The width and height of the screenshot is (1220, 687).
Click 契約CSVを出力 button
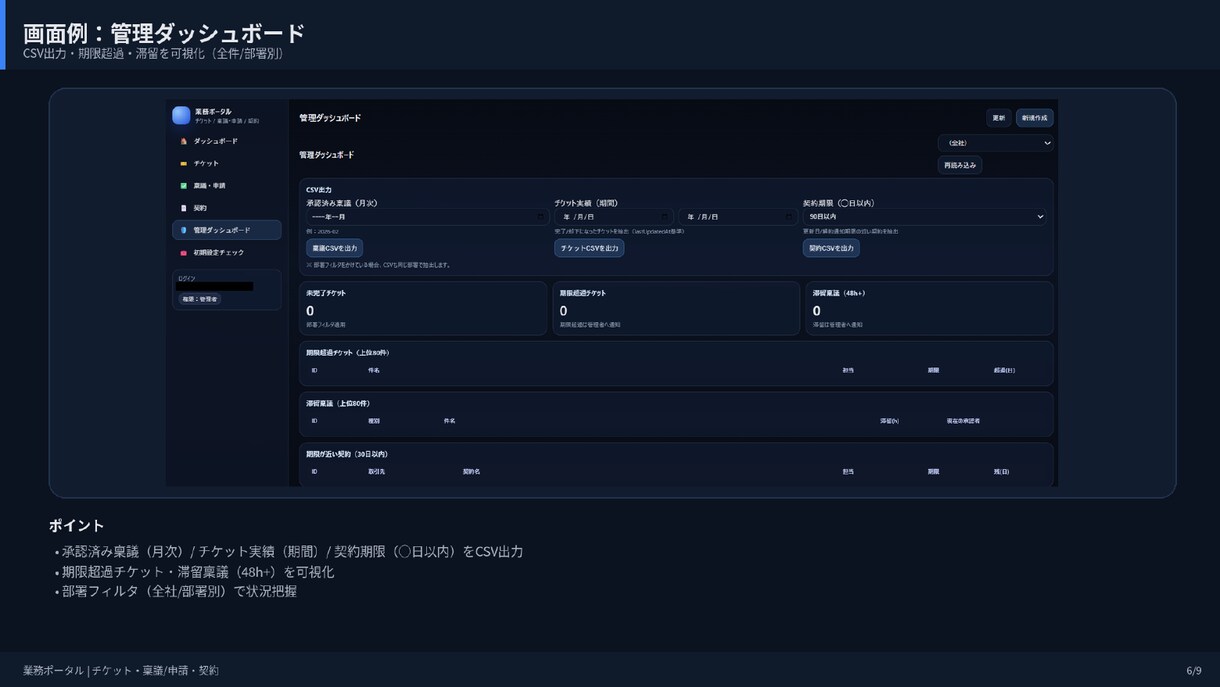click(831, 248)
